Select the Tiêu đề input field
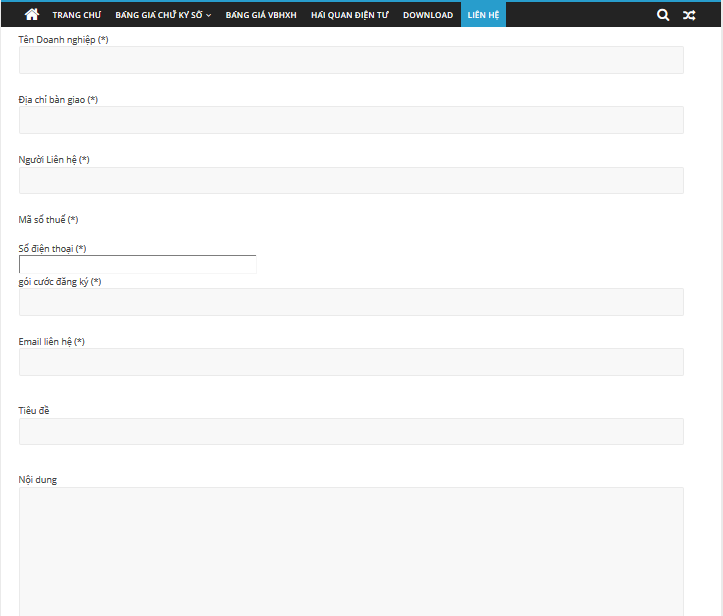Viewport: 723px width, 616px height. tap(351, 431)
